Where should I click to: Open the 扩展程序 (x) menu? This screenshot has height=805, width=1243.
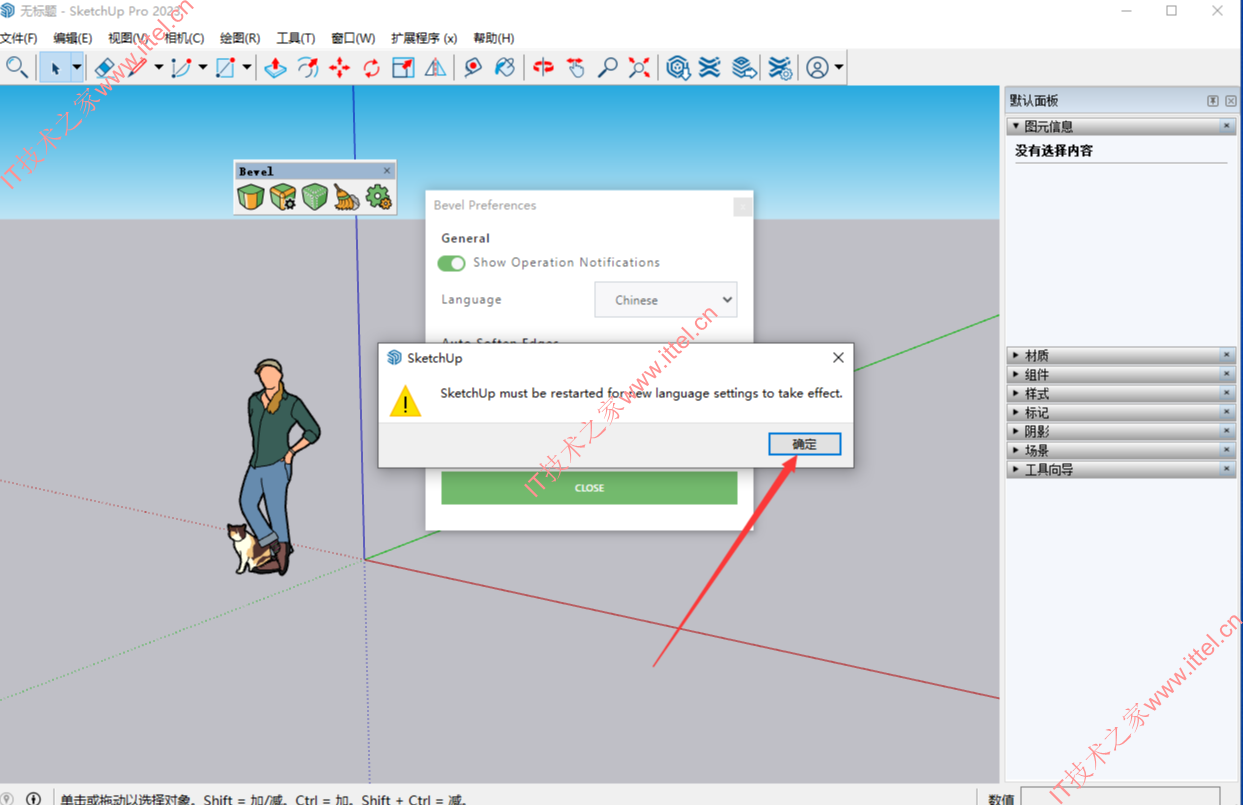point(424,38)
